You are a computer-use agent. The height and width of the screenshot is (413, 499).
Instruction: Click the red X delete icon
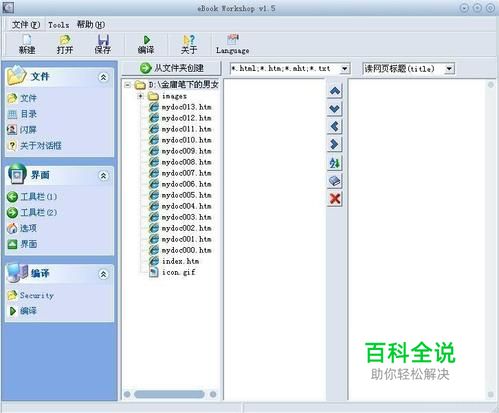(x=335, y=199)
